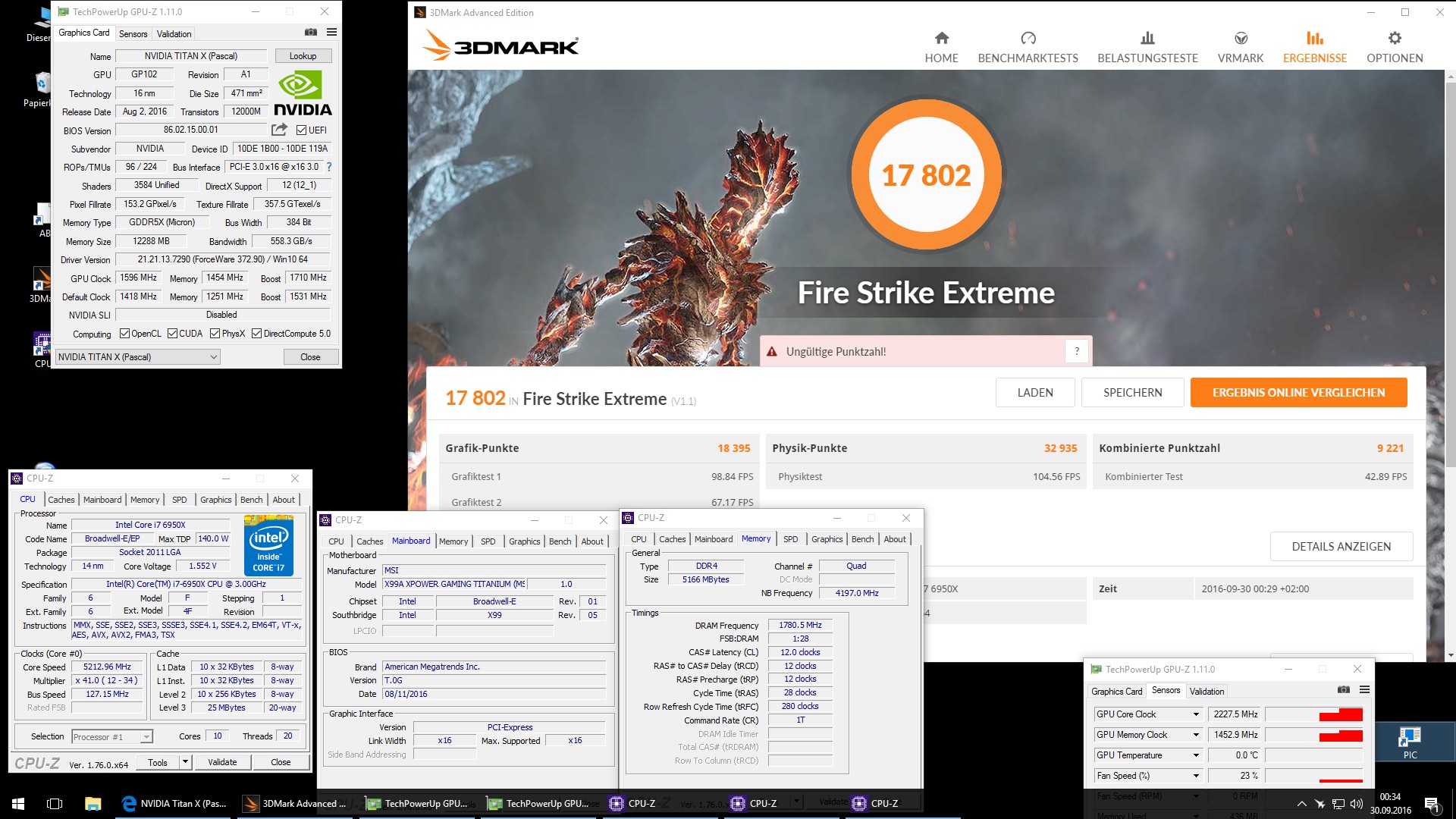Click the NVIDIA logo in GPU-Z
This screenshot has height=819, width=1456.
tap(302, 94)
